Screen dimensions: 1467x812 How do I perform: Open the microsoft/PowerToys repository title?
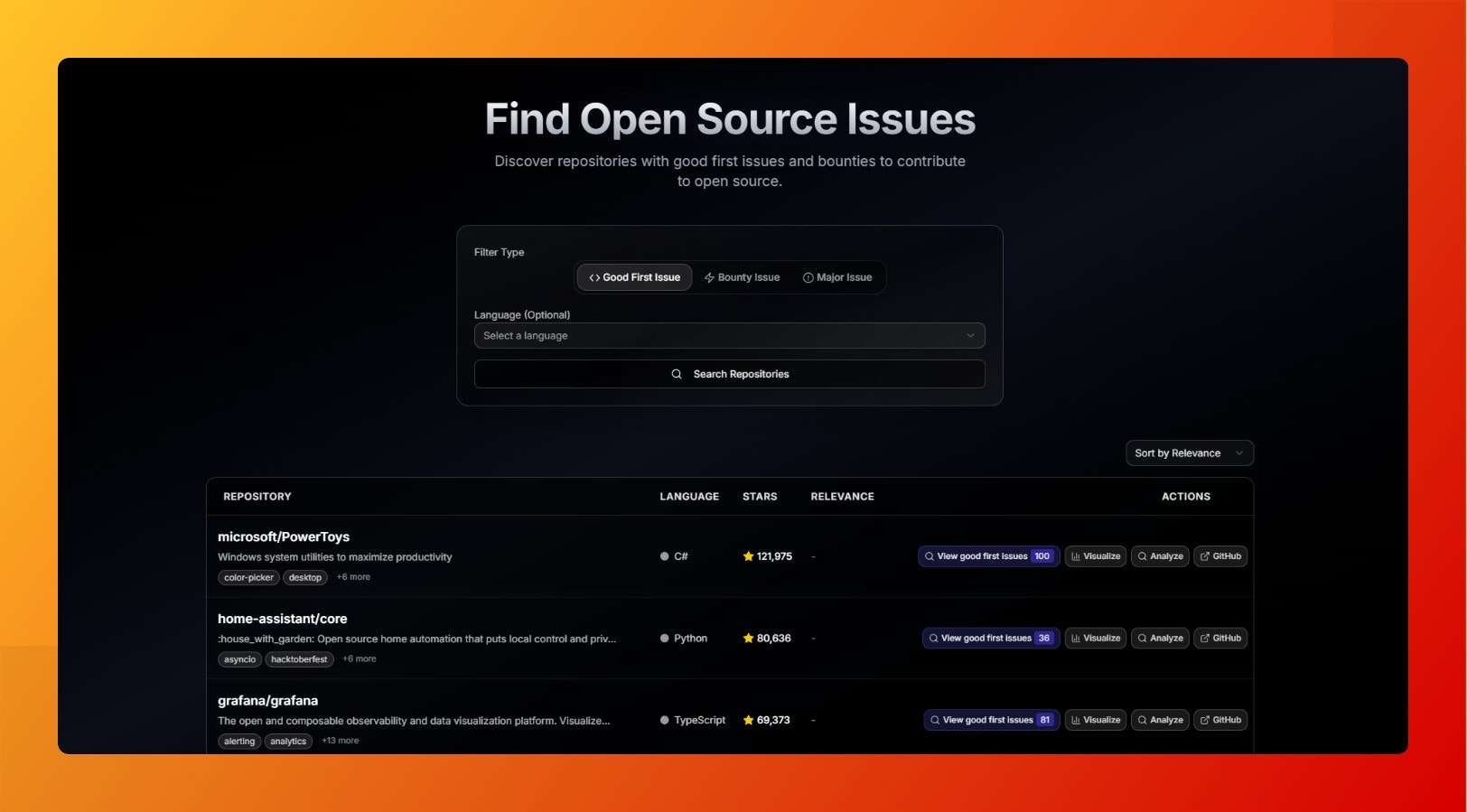pyautogui.click(x=284, y=537)
